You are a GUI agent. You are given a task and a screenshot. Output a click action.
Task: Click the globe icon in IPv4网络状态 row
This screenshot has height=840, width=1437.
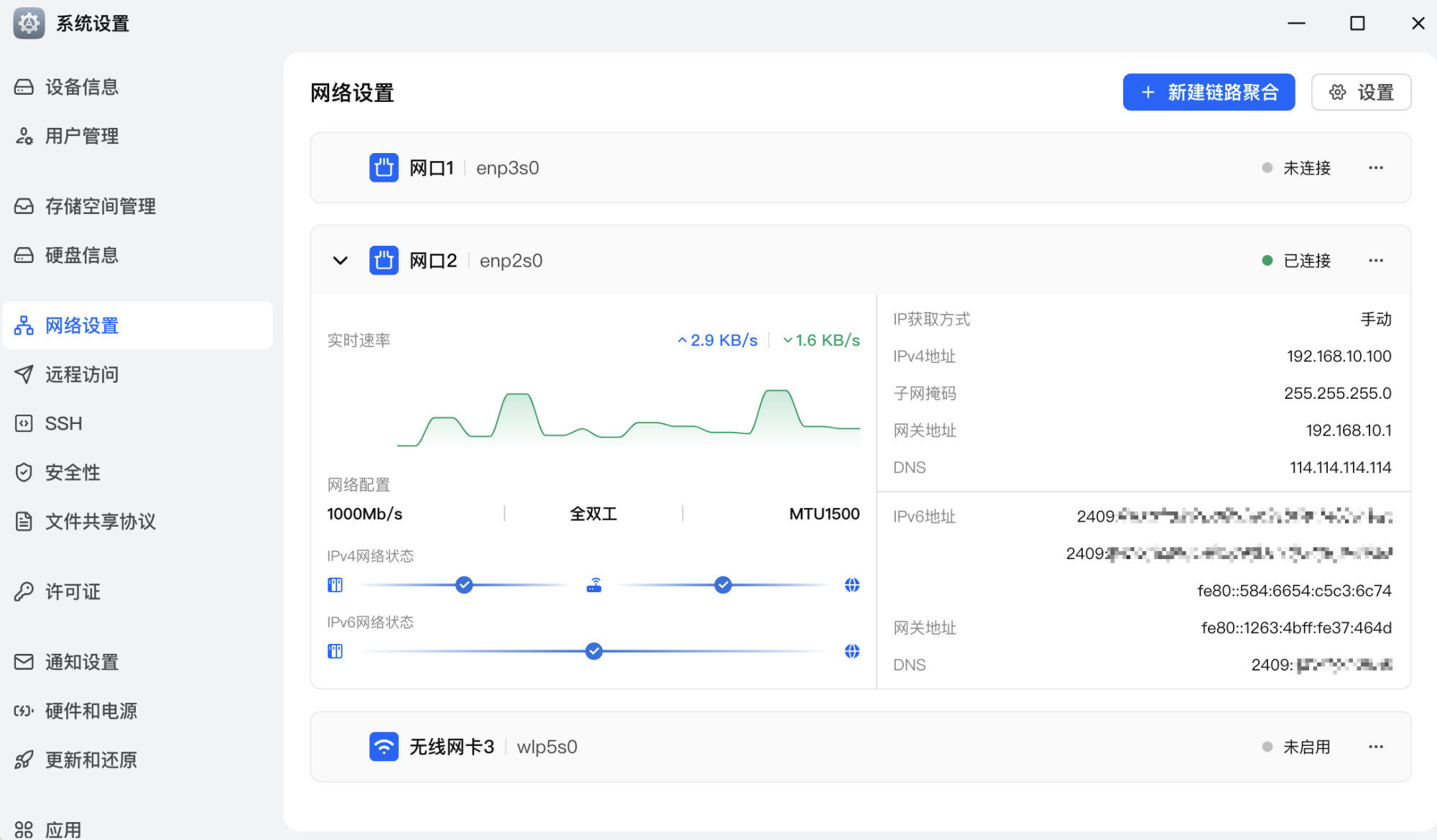click(851, 585)
